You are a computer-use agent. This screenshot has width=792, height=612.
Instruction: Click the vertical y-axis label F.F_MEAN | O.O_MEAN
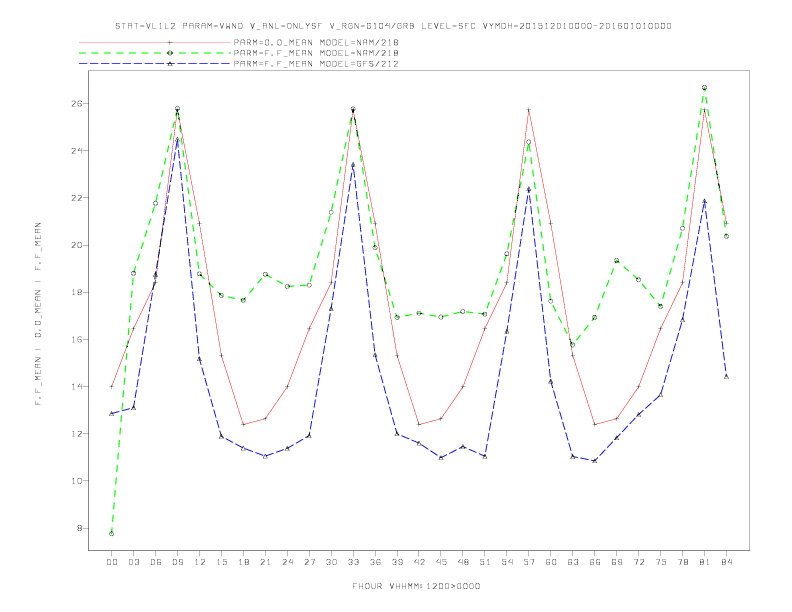[x=38, y=314]
